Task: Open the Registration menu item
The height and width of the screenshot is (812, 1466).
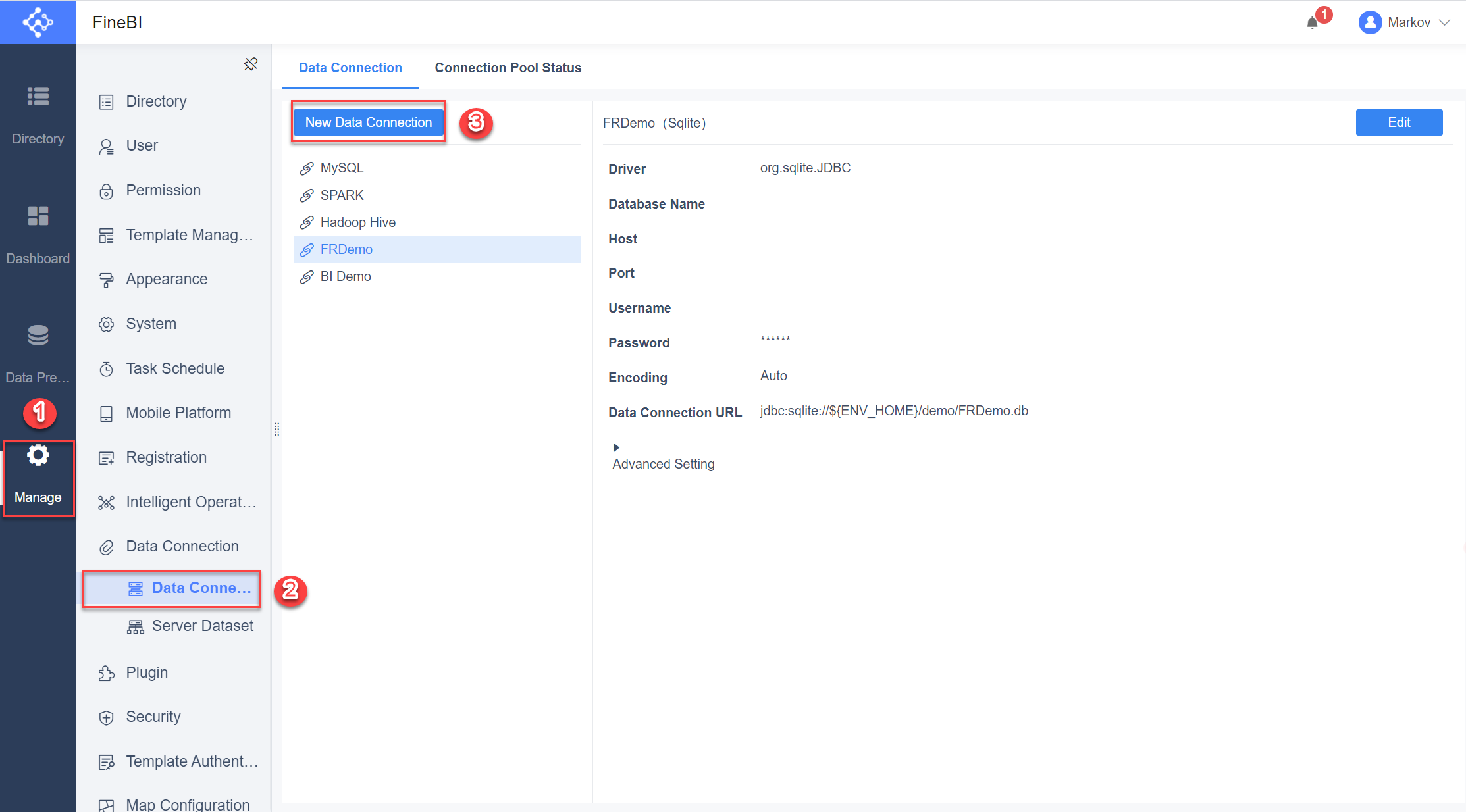Action: [x=174, y=457]
